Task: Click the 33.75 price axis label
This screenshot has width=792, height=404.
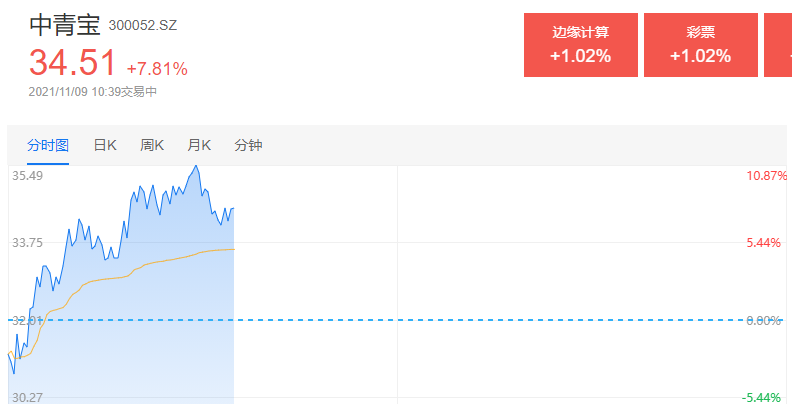Action: click(27, 243)
